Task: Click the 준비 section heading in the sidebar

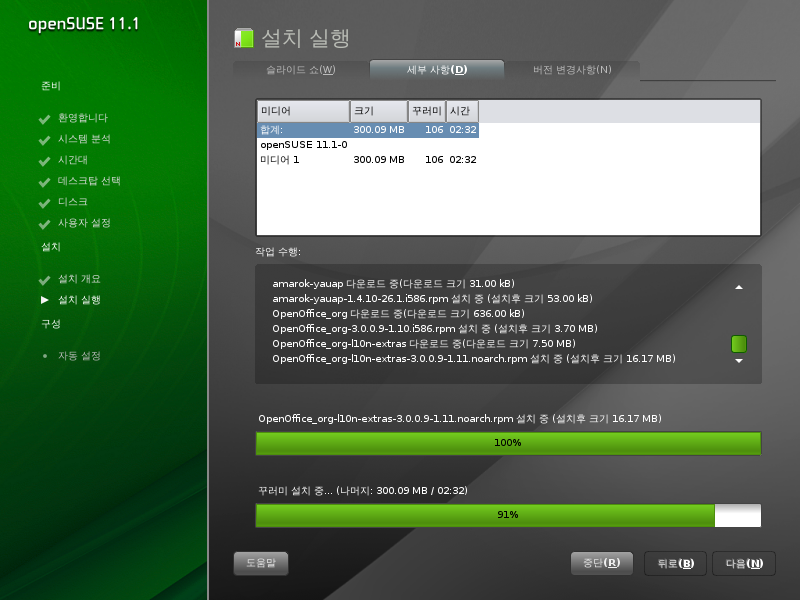Action: click(51, 86)
